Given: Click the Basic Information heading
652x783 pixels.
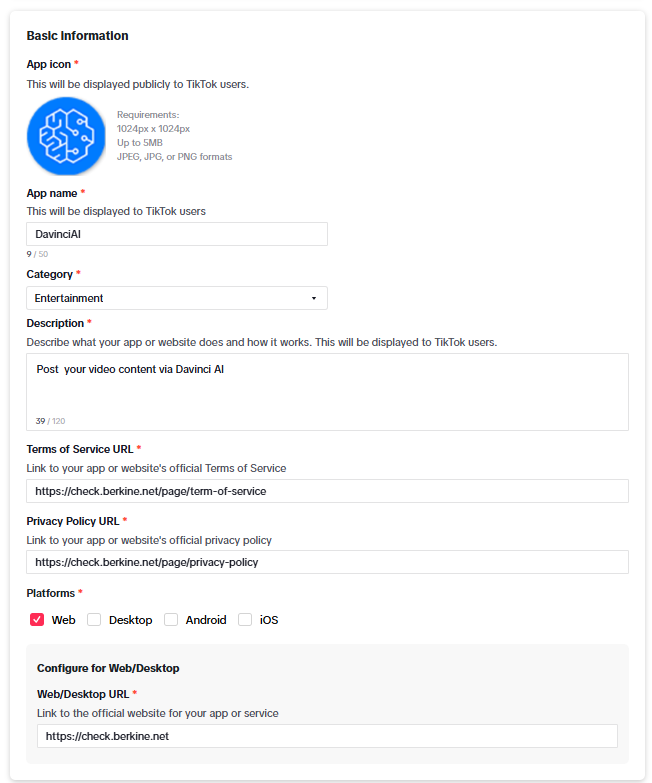Looking at the screenshot, I should (x=77, y=36).
